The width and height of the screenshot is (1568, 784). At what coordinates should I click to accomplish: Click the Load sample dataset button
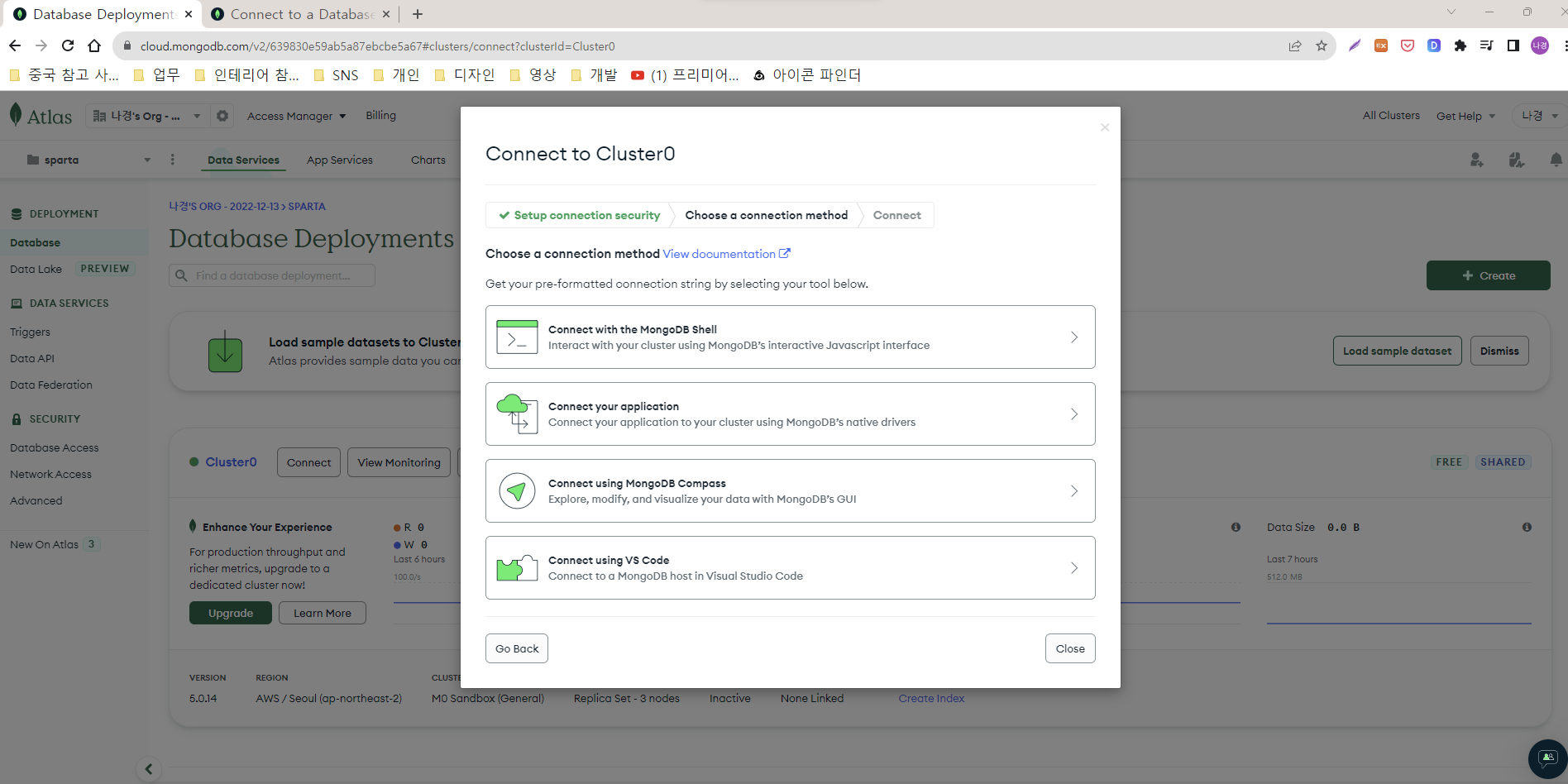coord(1398,351)
